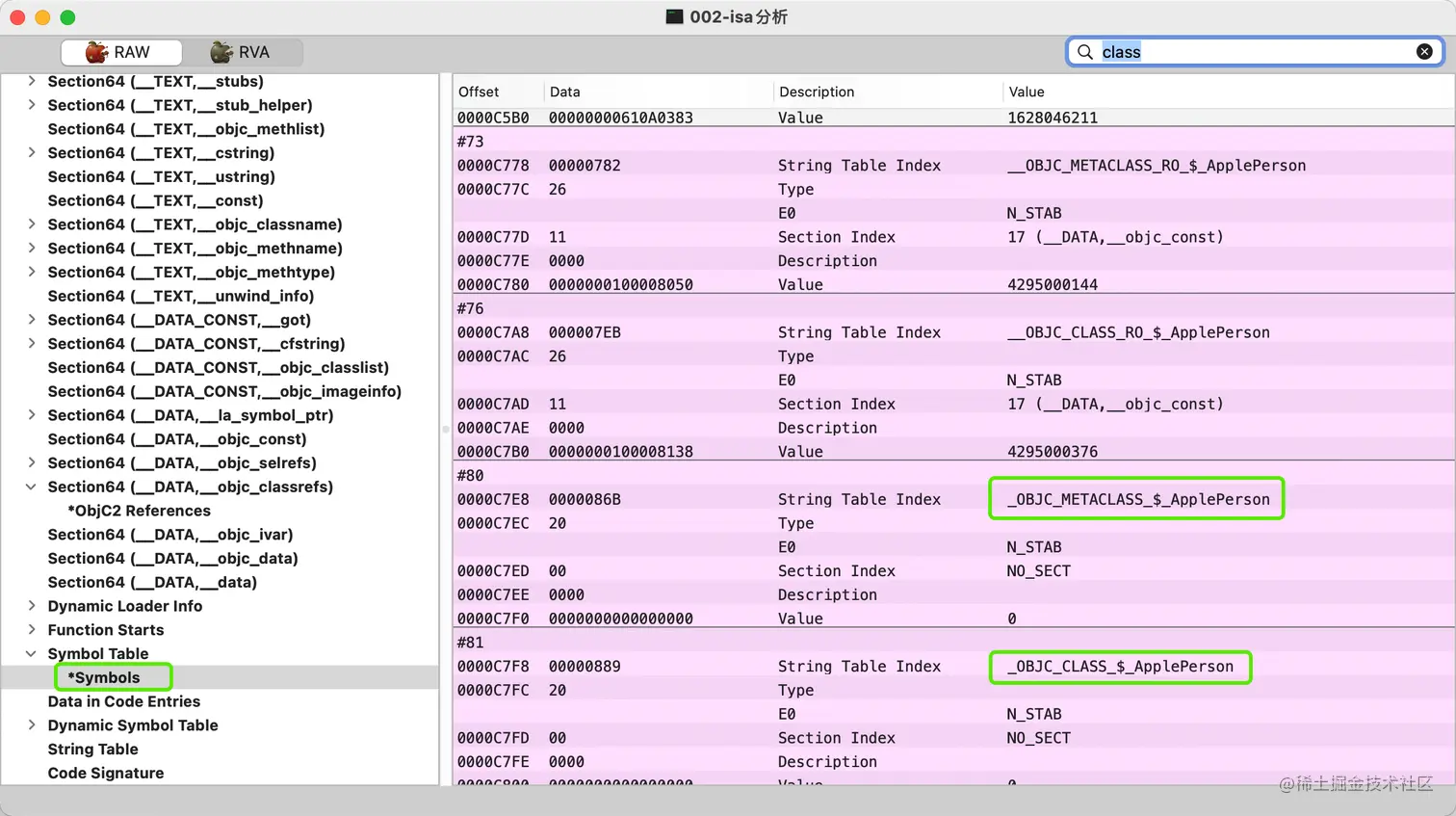Select data cell 0000000100008050
The width and height of the screenshot is (1456, 816).
click(621, 284)
